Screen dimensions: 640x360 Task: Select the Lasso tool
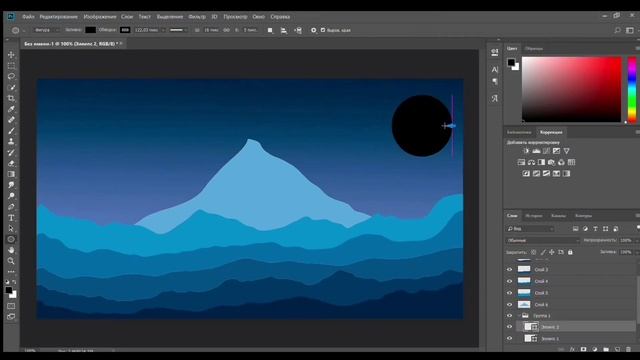coord(11,76)
